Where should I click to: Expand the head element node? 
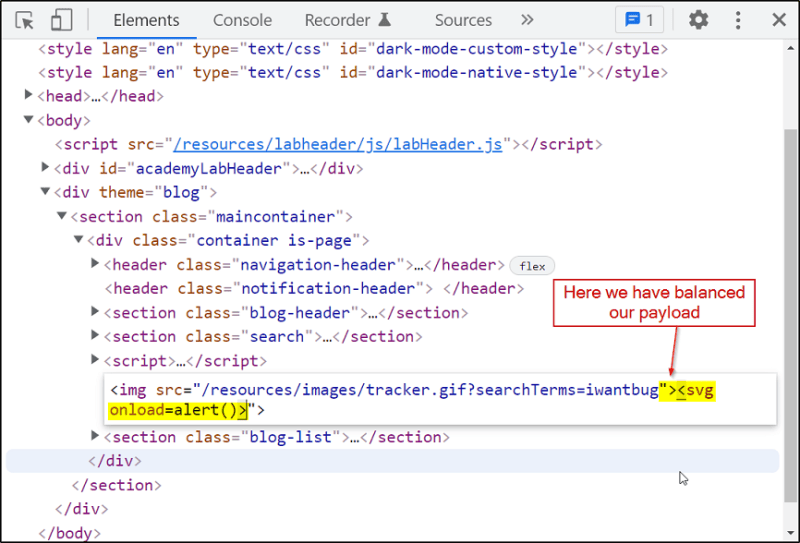(29, 94)
